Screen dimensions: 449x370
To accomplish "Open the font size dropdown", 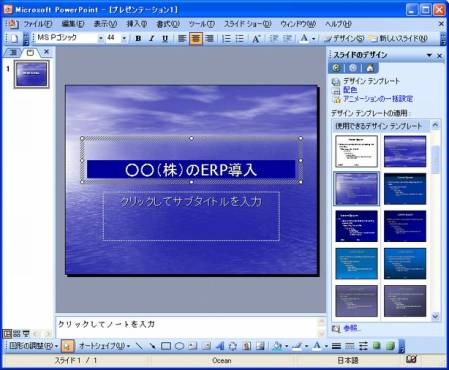I will [x=124, y=39].
